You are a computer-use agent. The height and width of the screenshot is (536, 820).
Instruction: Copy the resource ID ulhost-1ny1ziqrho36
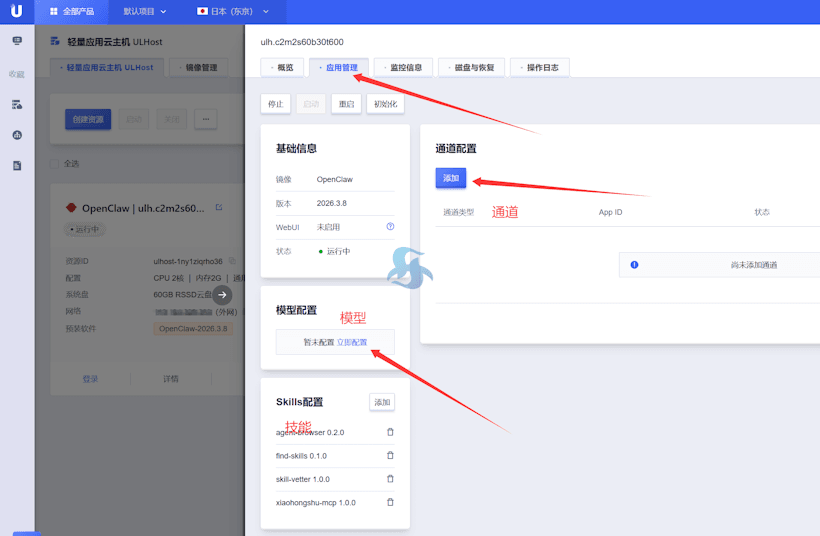pyautogui.click(x=233, y=261)
